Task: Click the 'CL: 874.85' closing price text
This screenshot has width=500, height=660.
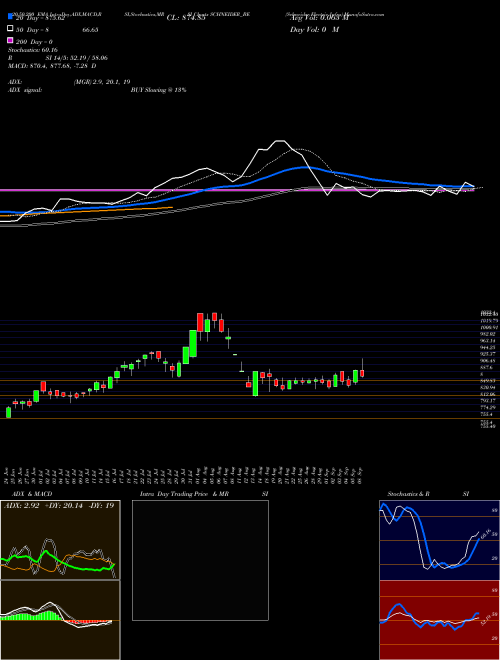Action: coord(186,18)
